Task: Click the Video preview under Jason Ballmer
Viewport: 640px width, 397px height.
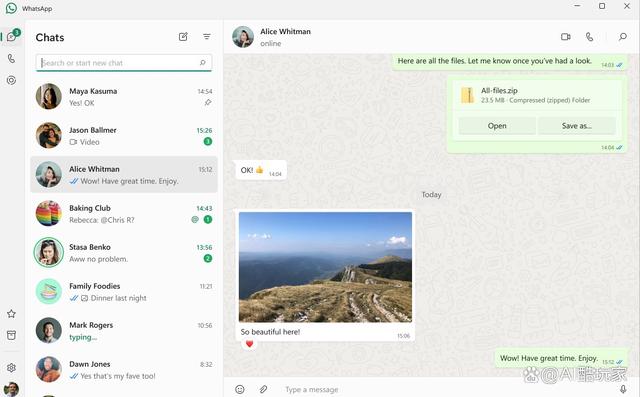Action: 84,142
